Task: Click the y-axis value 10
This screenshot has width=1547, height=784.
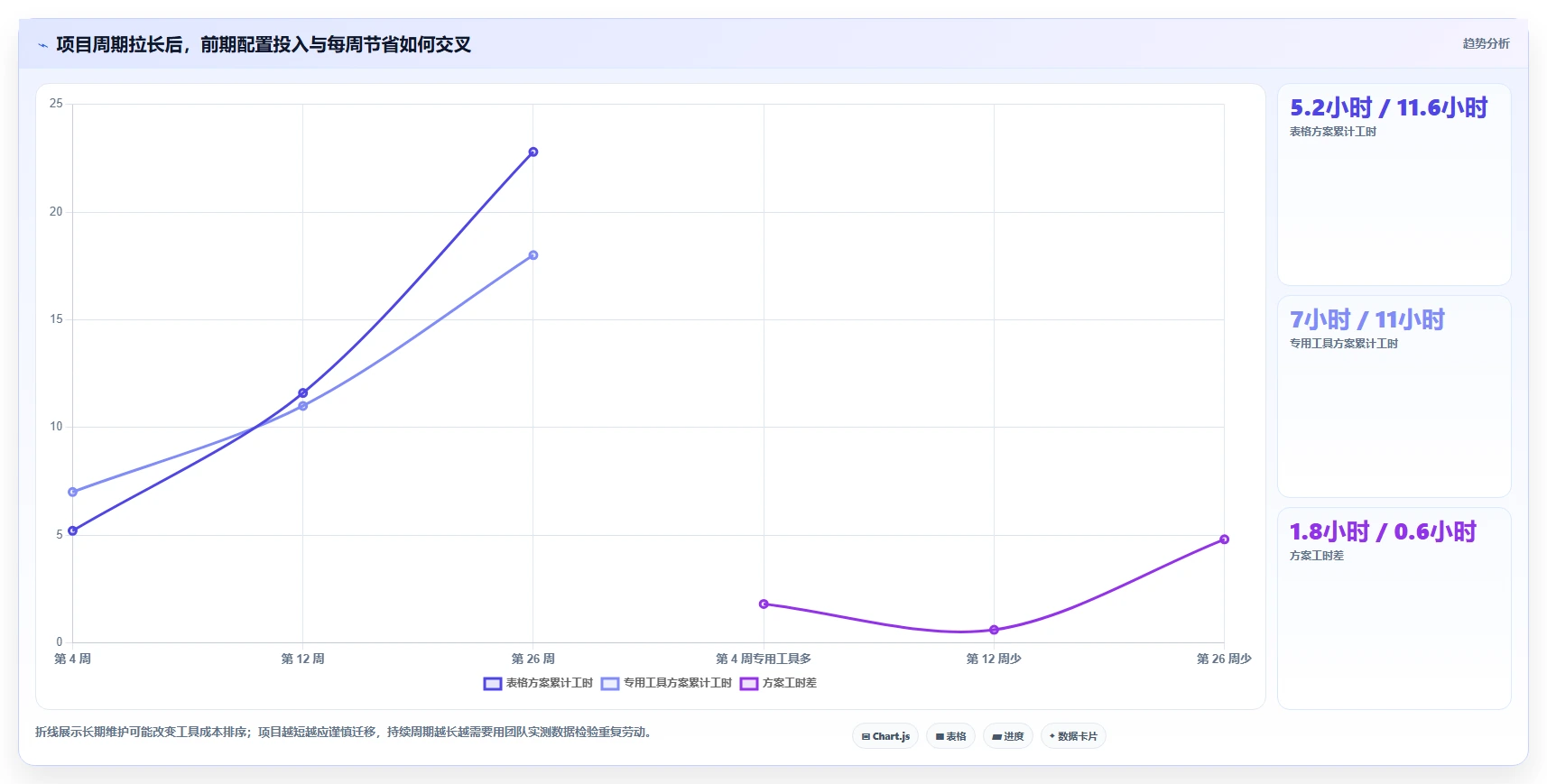Action: 56,427
